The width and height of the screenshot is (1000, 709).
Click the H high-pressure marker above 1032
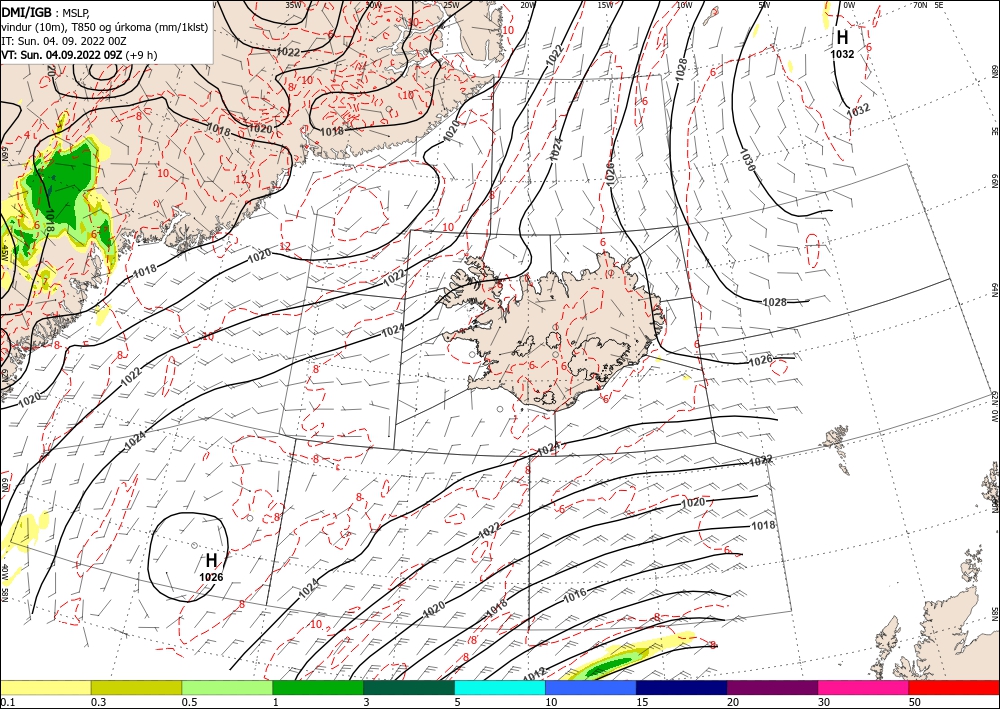[x=842, y=37]
